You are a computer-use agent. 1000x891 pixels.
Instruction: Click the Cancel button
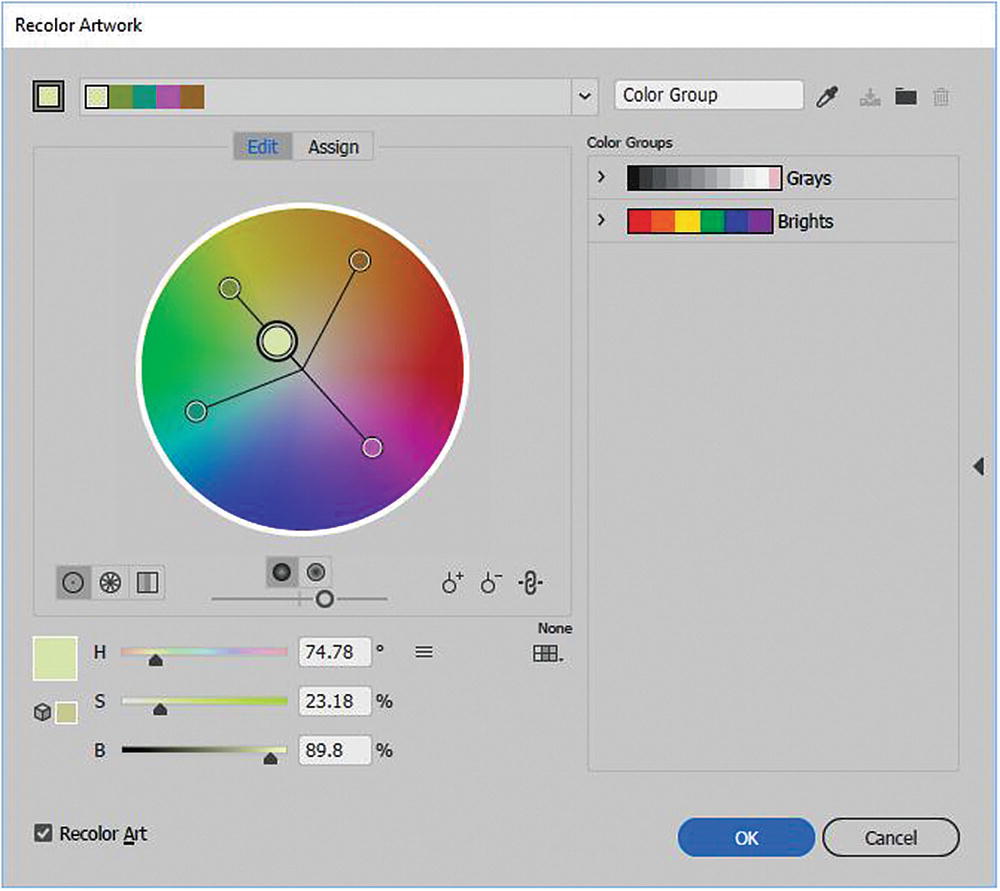tap(891, 838)
